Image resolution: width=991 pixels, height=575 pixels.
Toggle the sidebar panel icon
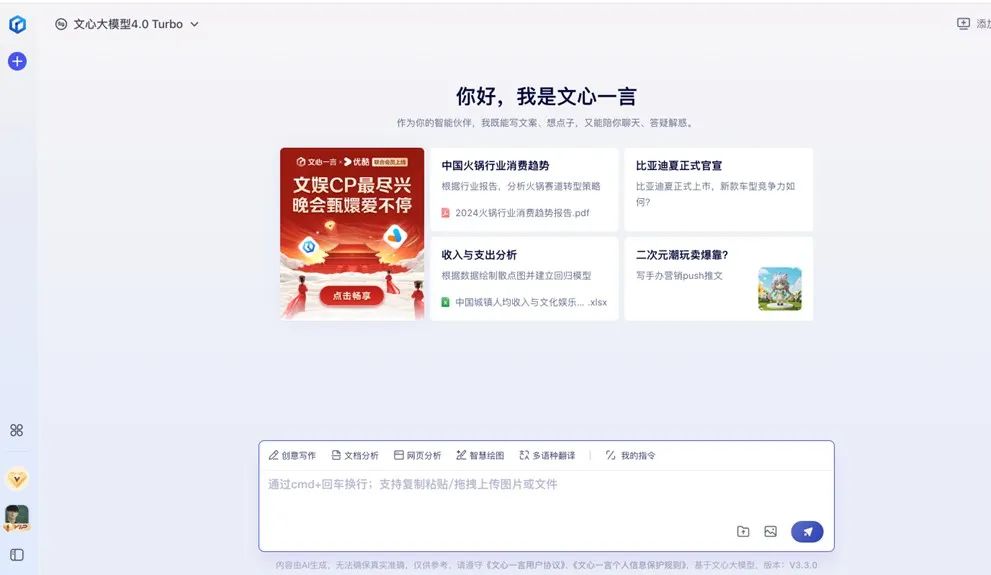pyautogui.click(x=17, y=555)
